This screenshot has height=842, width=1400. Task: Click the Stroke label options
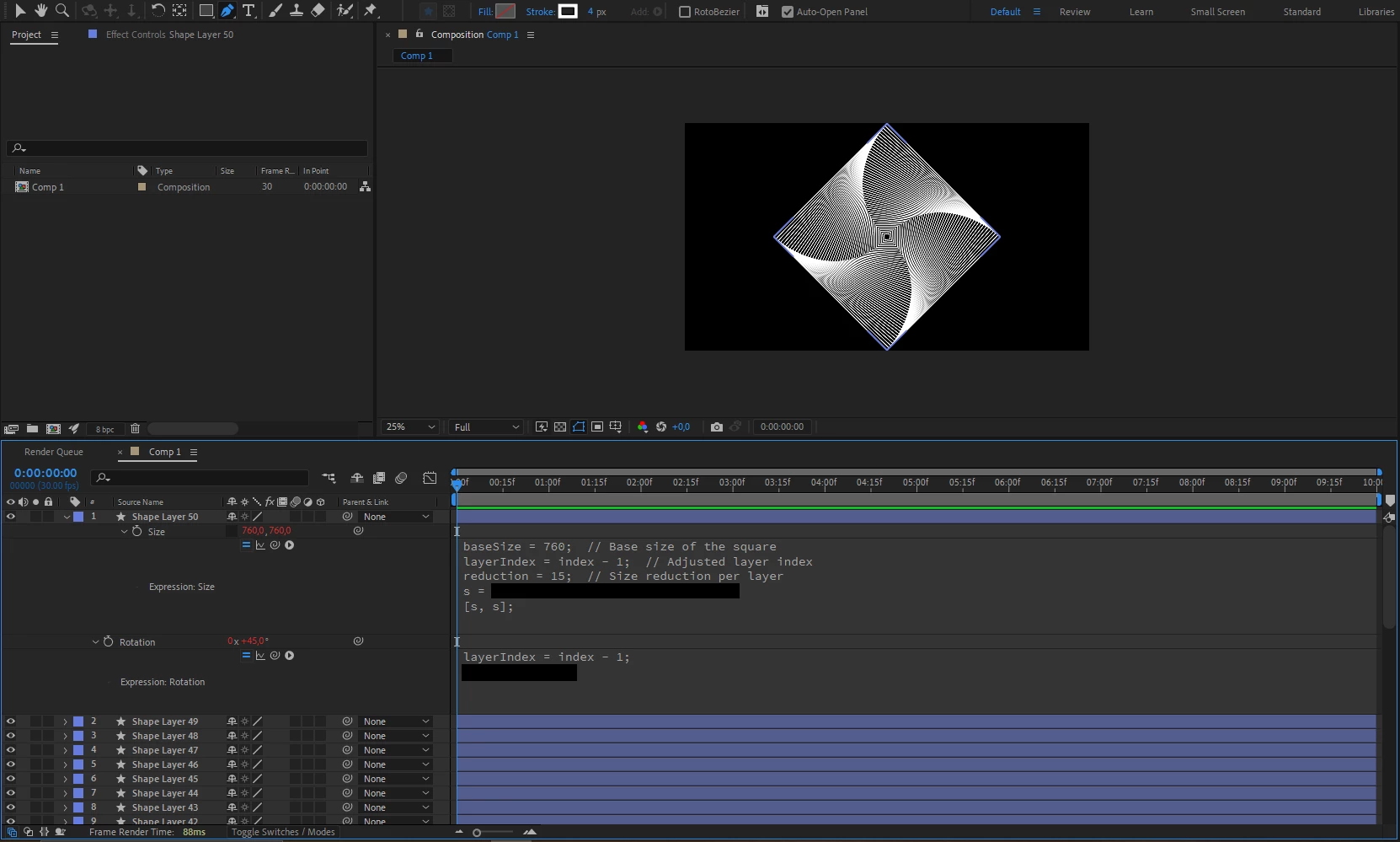point(540,12)
